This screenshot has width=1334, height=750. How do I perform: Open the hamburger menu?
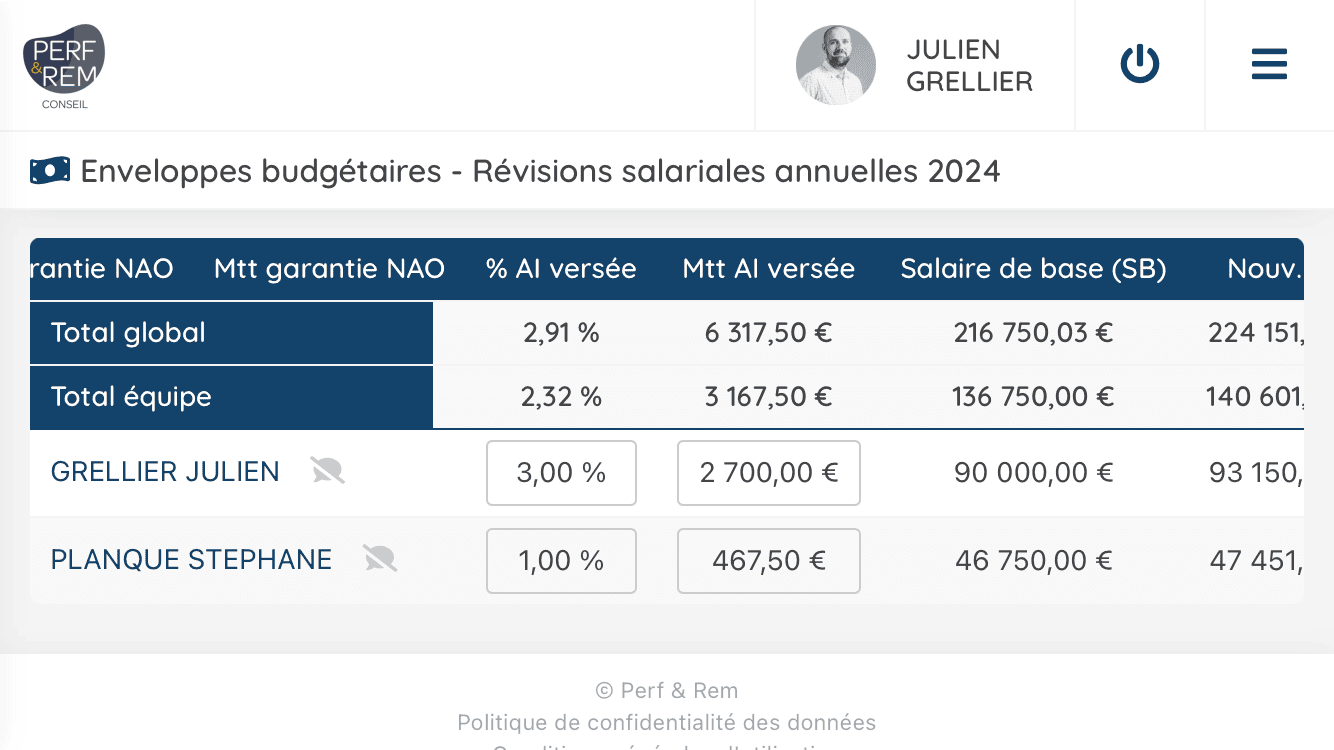pyautogui.click(x=1269, y=65)
